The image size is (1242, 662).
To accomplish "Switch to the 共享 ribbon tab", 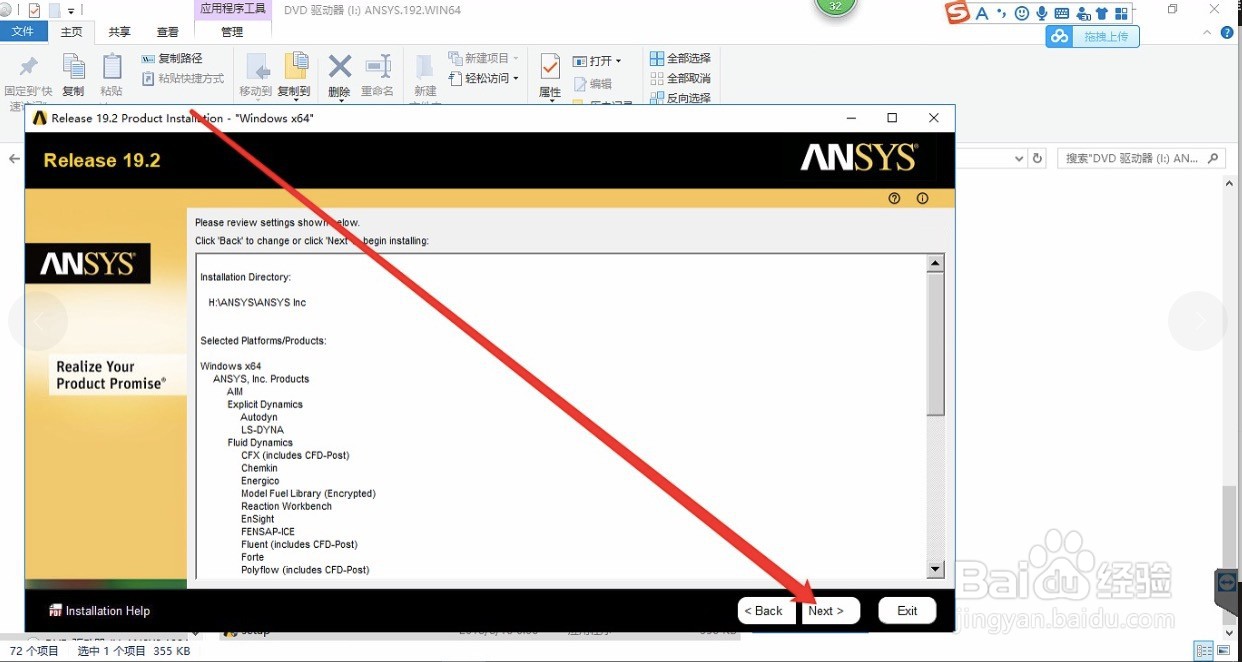I will pos(119,32).
